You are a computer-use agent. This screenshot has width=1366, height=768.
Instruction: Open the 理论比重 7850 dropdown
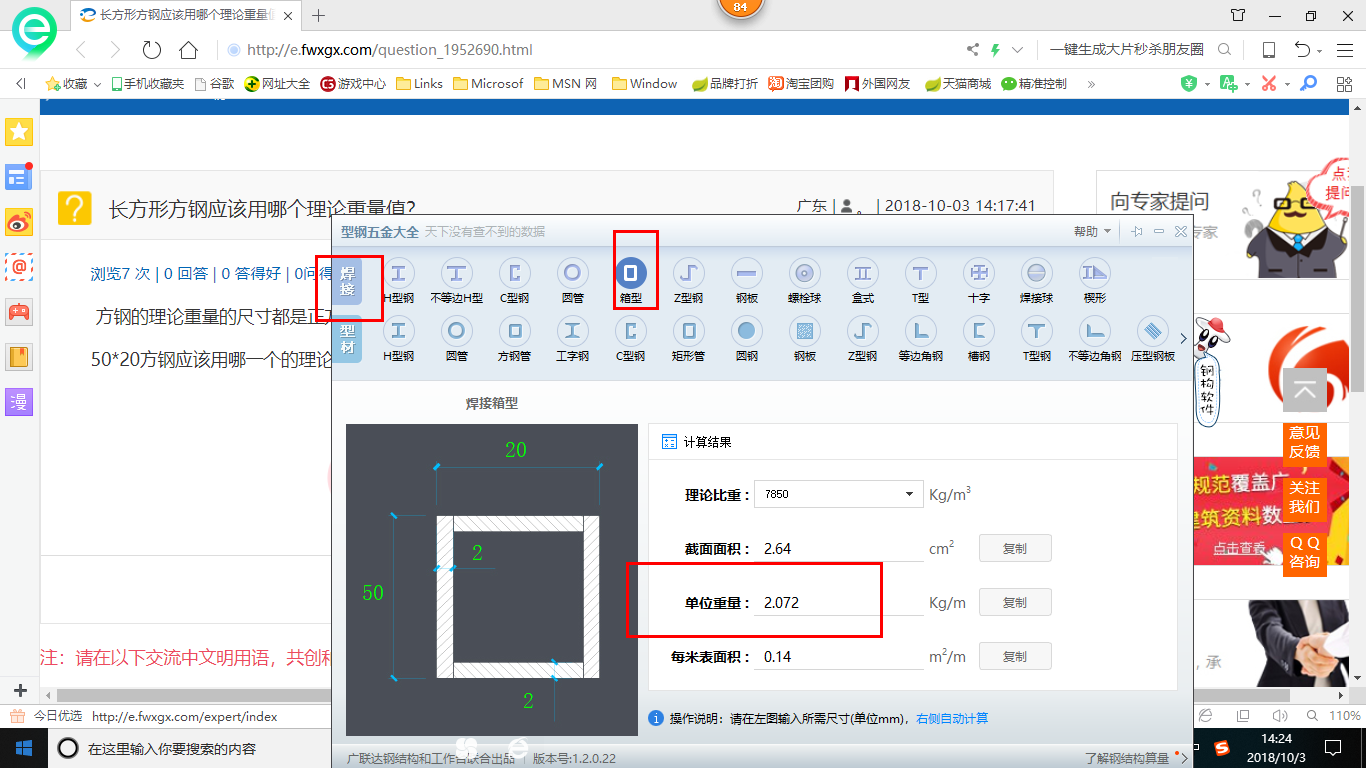point(838,494)
